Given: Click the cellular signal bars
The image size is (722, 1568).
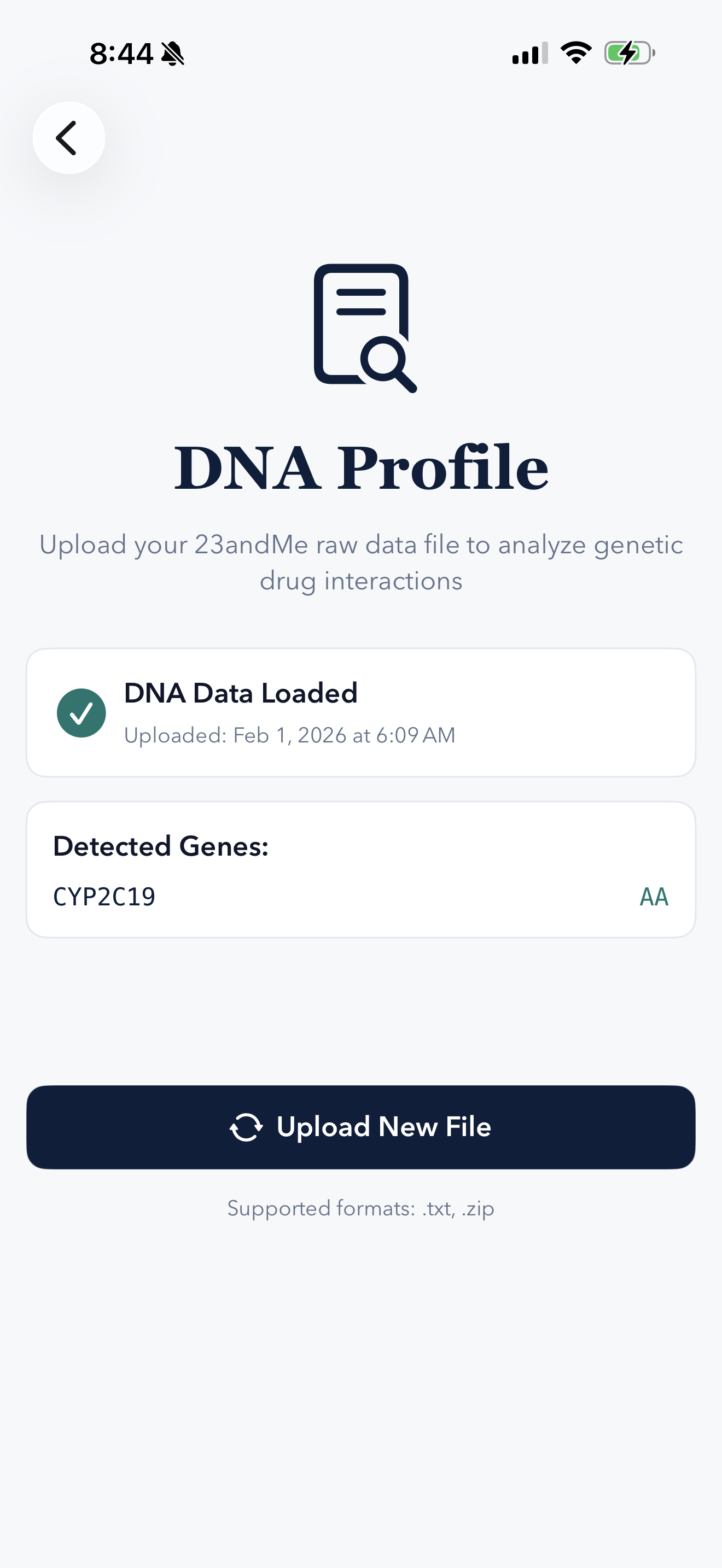Looking at the screenshot, I should [x=529, y=53].
